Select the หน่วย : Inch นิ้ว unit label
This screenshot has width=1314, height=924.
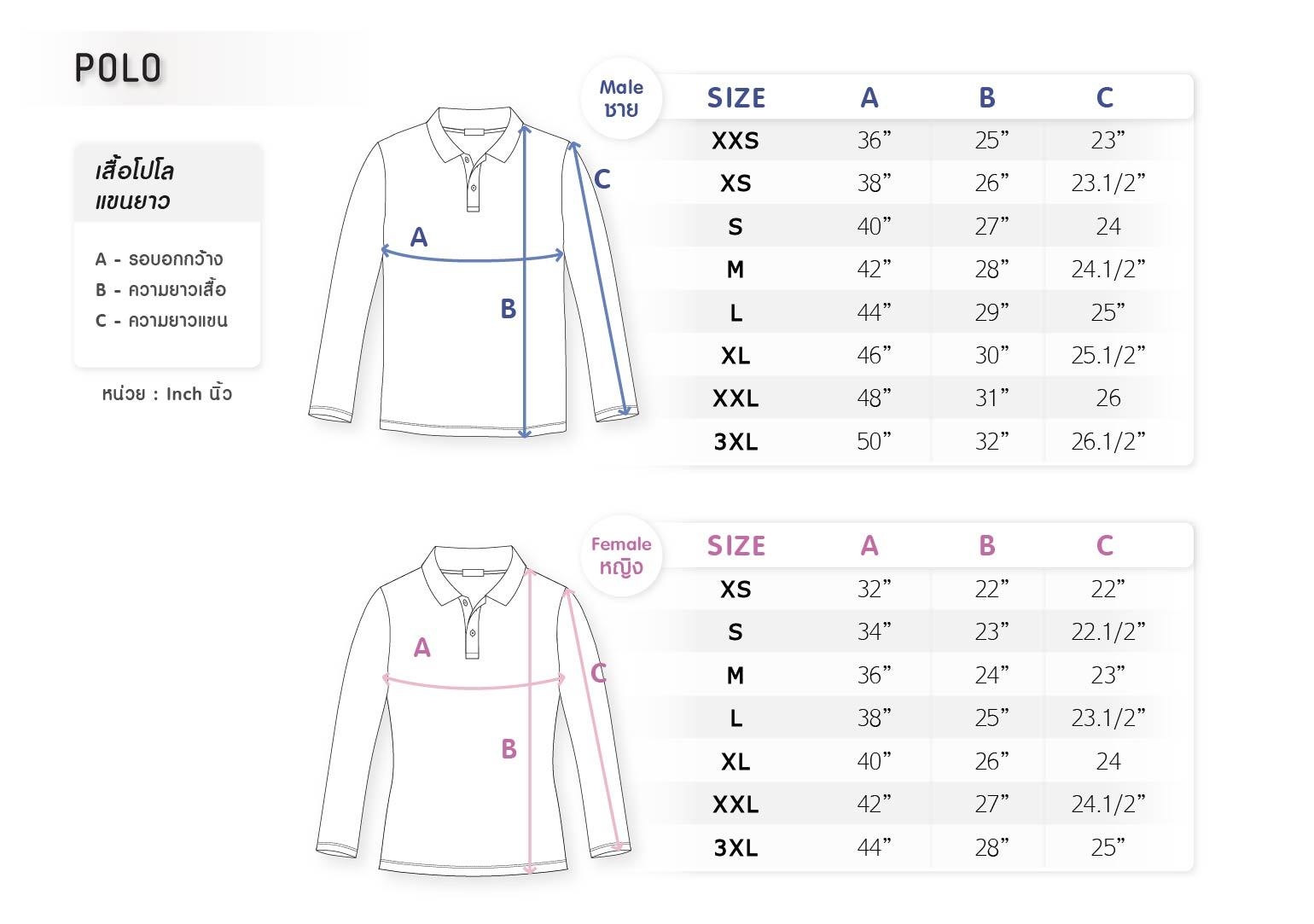pos(166,394)
